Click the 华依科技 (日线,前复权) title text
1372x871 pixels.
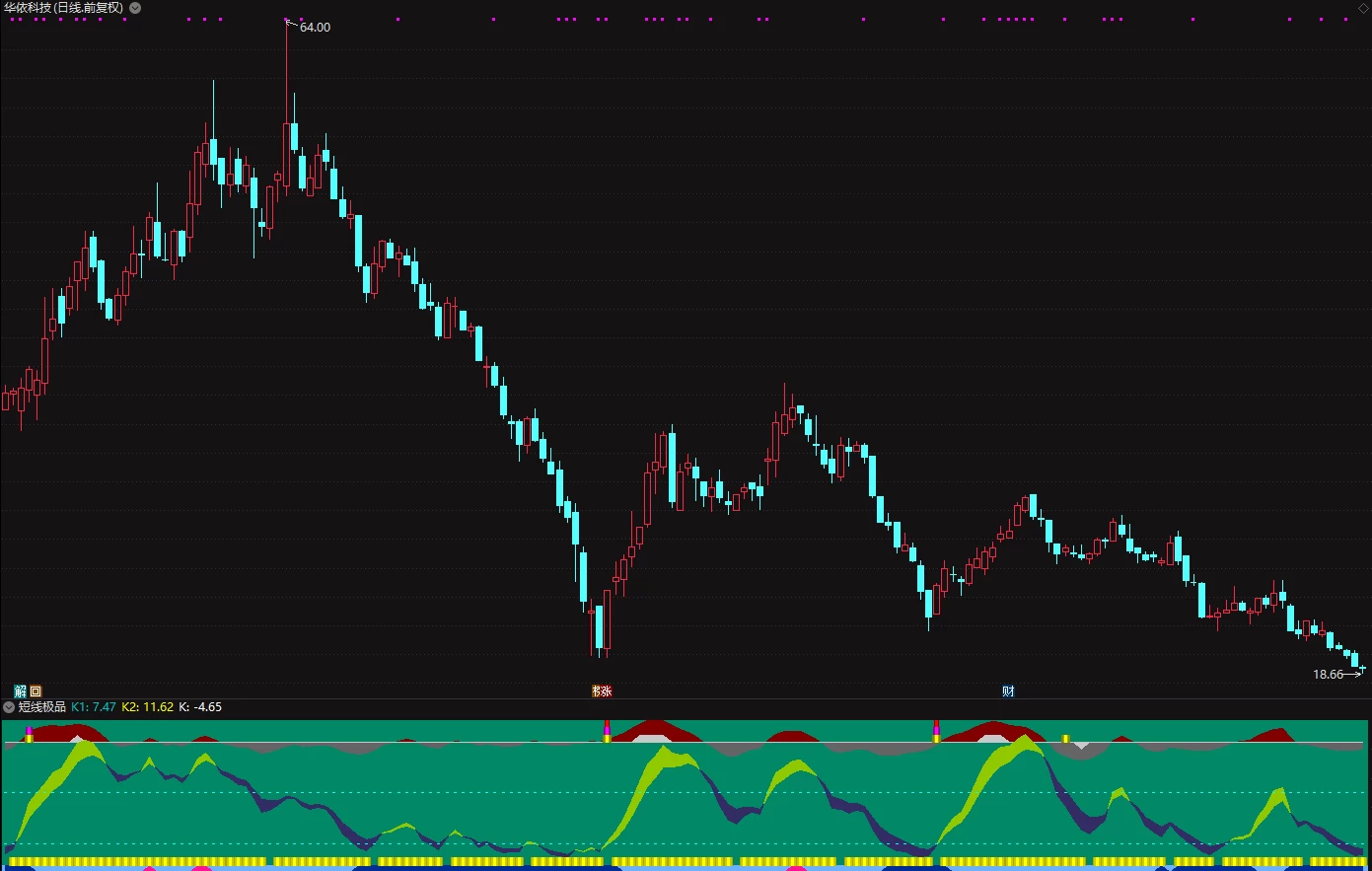point(64,8)
